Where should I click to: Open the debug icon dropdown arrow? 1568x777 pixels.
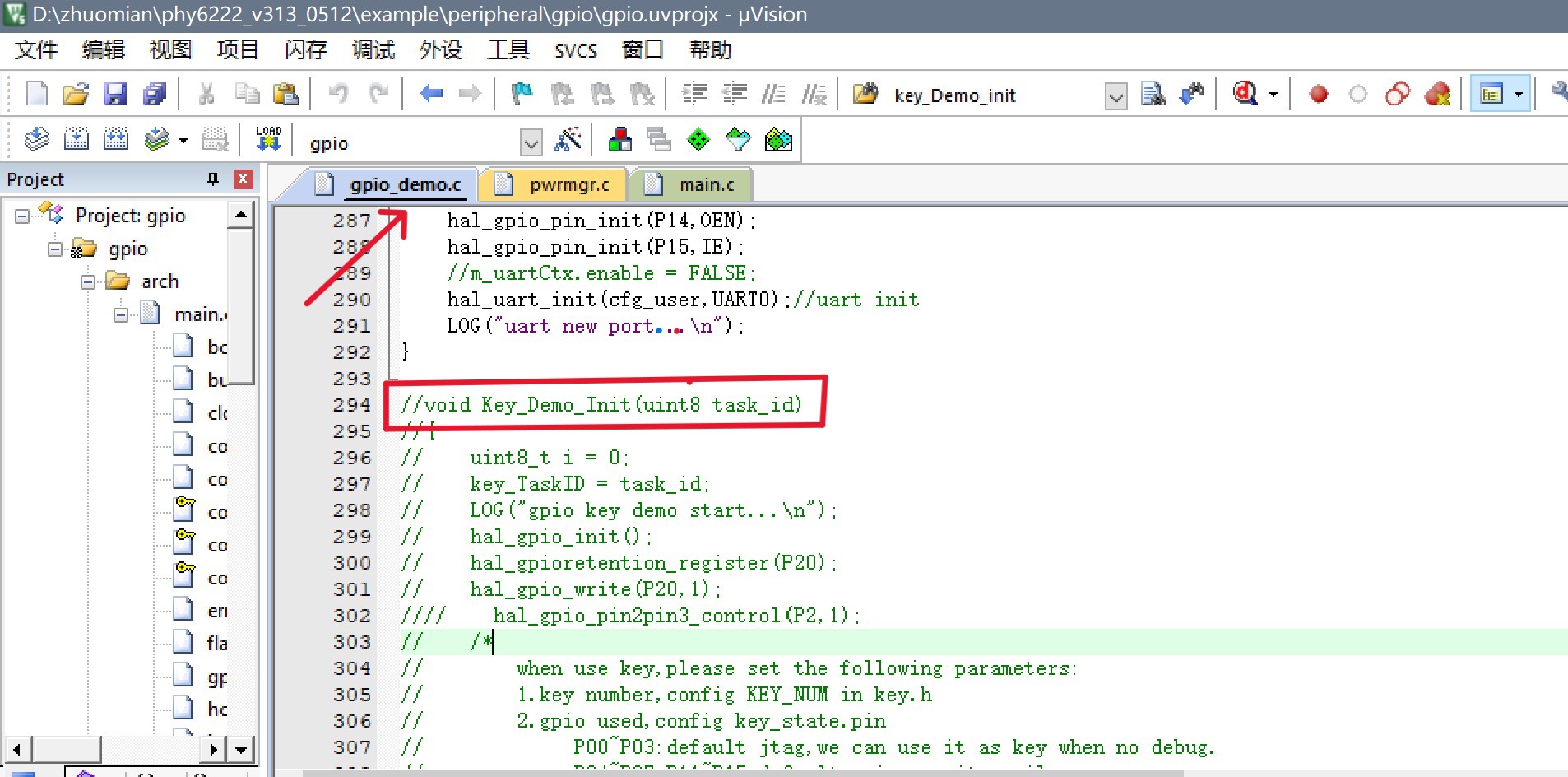coord(1273,95)
